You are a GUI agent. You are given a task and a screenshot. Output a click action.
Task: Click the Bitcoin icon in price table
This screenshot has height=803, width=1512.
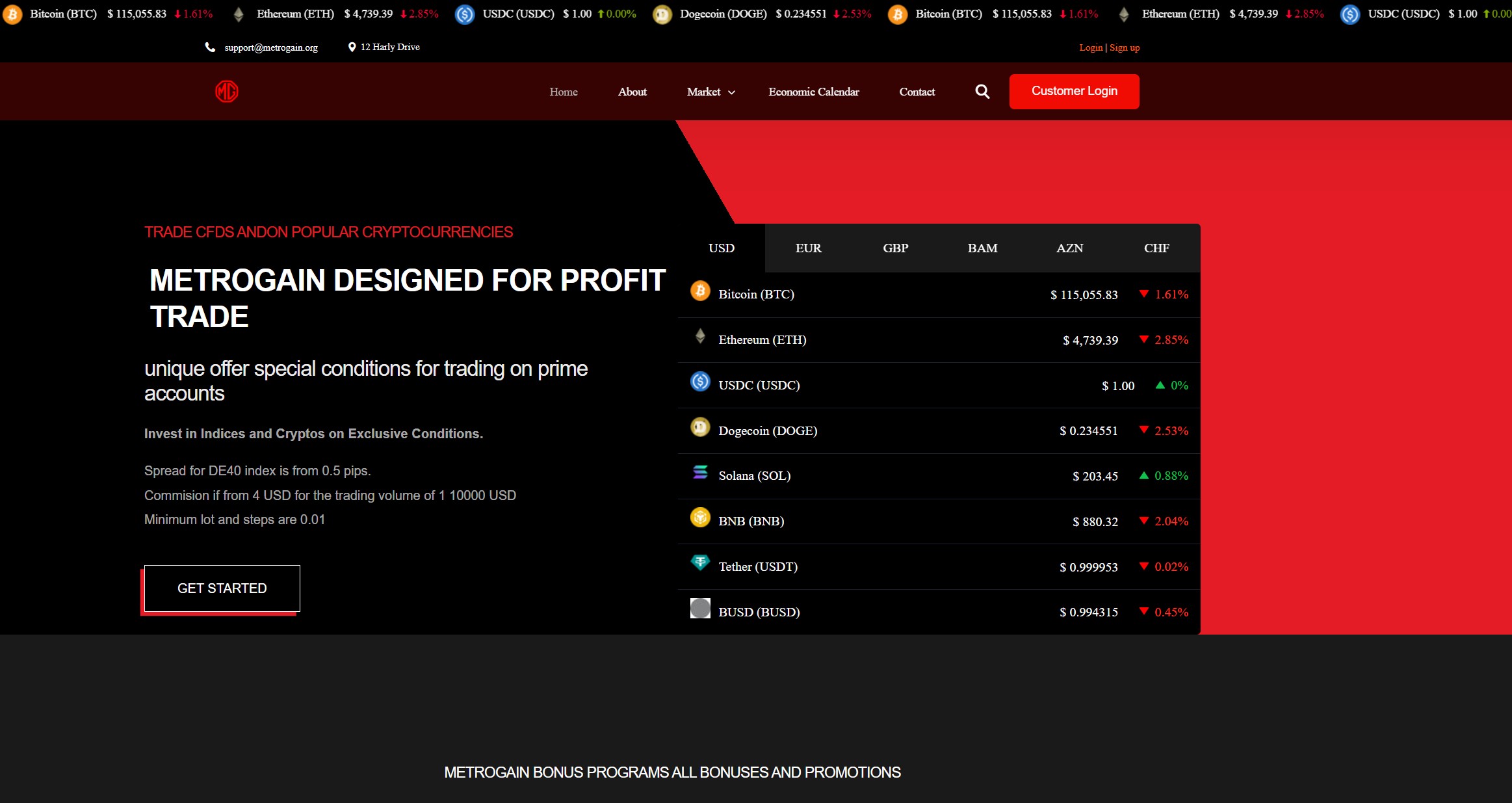point(700,291)
